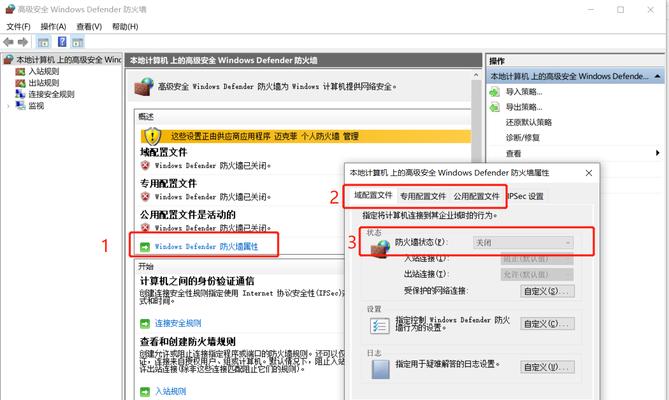This screenshot has width=669, height=400.
Task: Maximize the main firewall window
Action: (x=620, y=9)
